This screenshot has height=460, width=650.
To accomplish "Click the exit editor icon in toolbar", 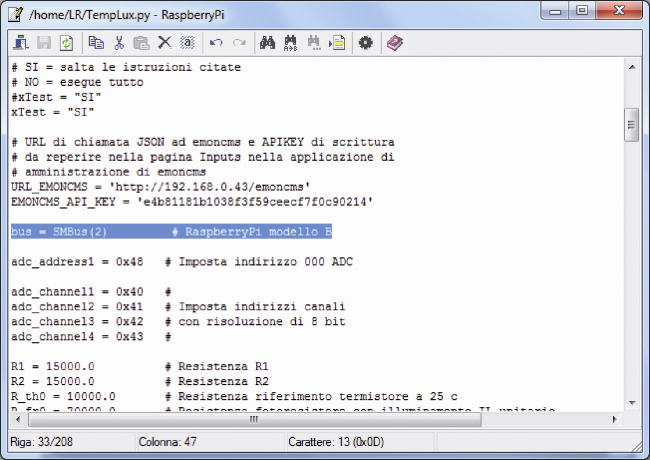I will (x=20, y=43).
